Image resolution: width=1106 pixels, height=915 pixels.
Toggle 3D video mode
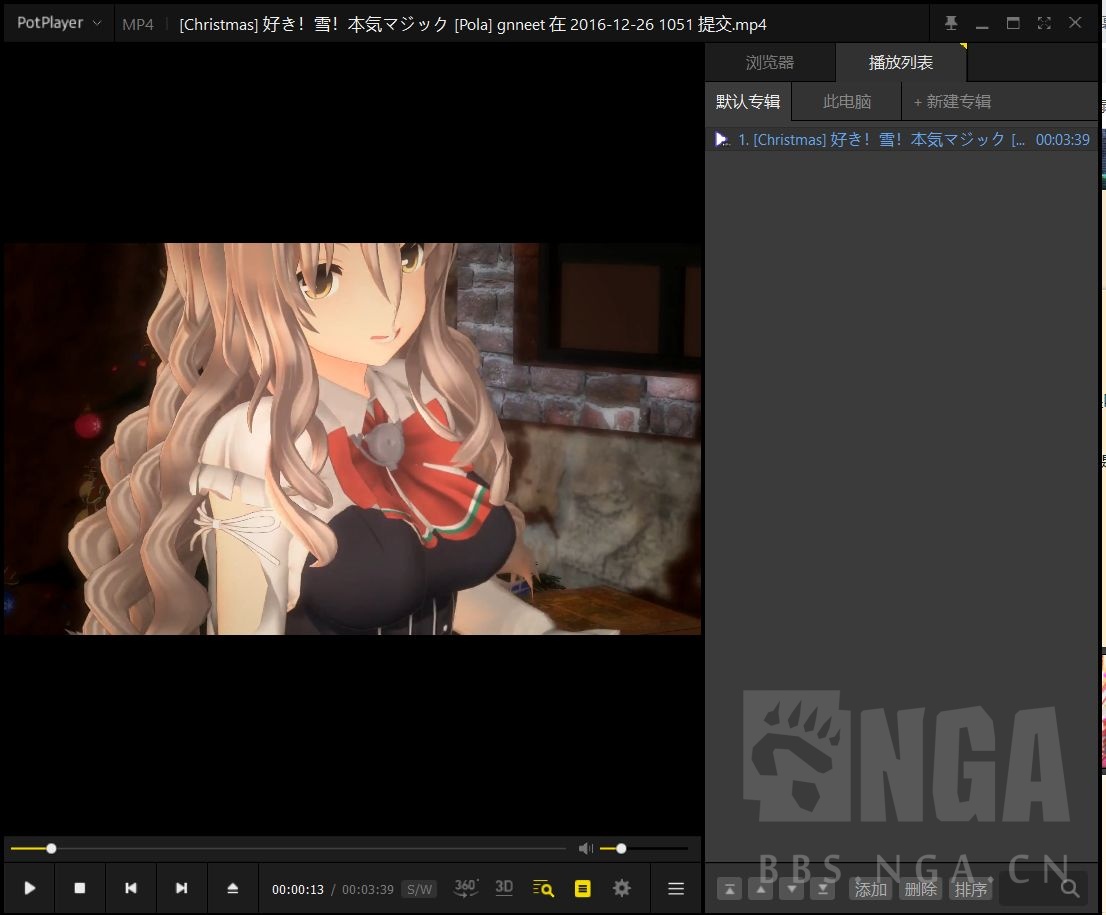(x=504, y=888)
